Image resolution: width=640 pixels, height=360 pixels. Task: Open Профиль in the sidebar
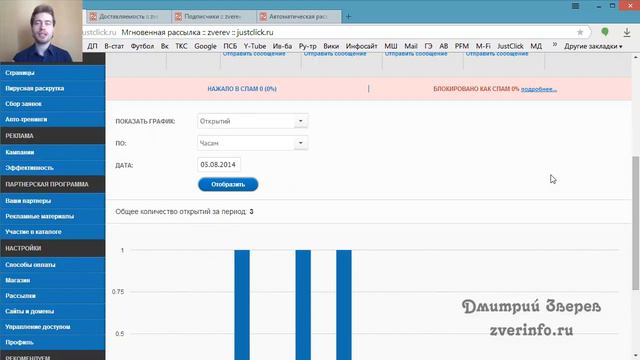point(53,342)
